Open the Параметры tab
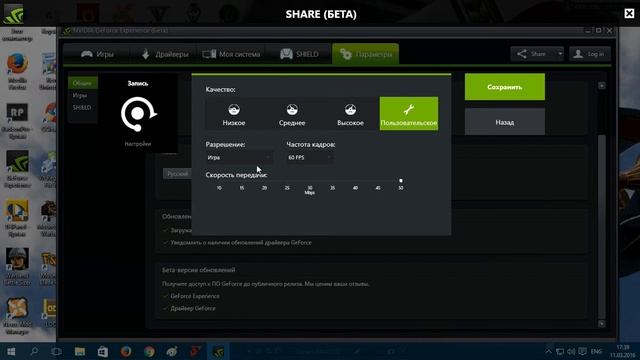 pyautogui.click(x=366, y=54)
